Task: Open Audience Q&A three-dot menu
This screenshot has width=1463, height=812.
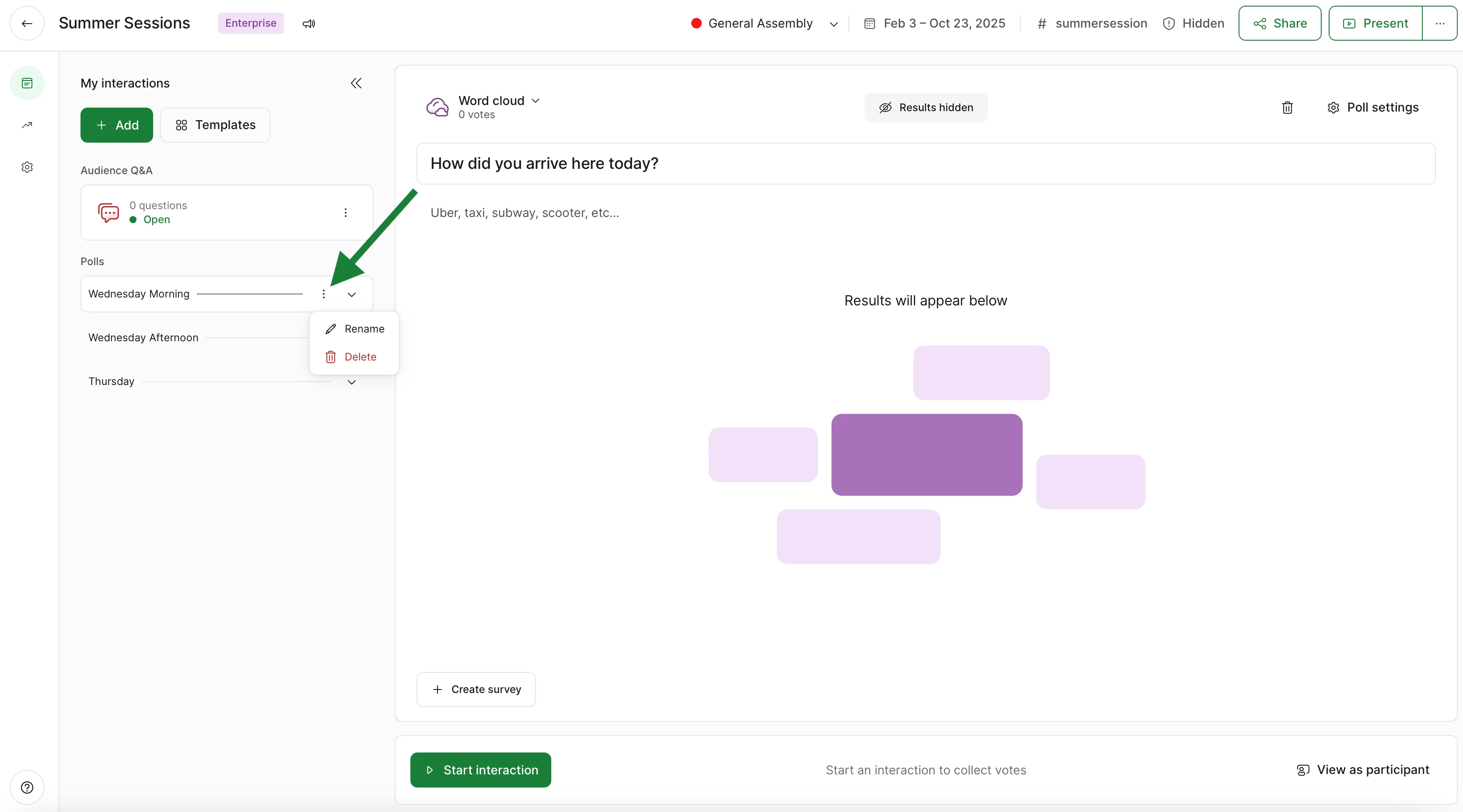Action: coord(345,212)
